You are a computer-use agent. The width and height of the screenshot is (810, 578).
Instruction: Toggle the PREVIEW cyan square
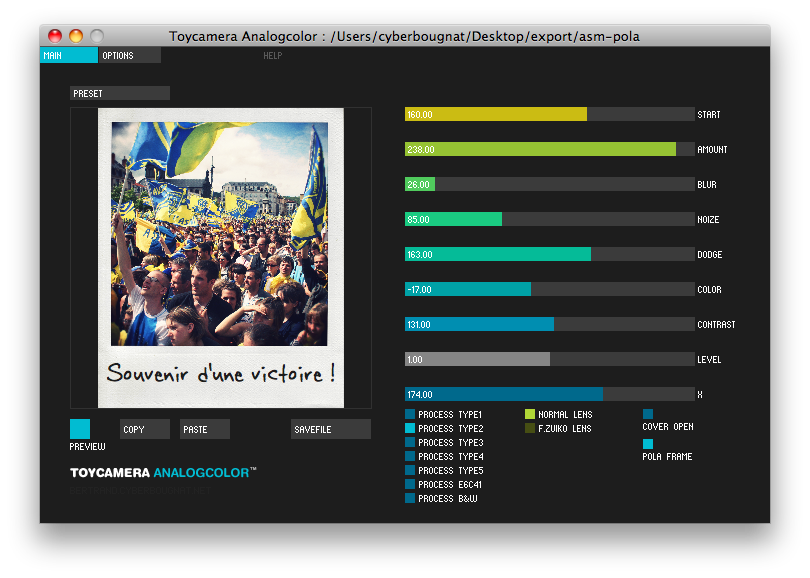80,429
